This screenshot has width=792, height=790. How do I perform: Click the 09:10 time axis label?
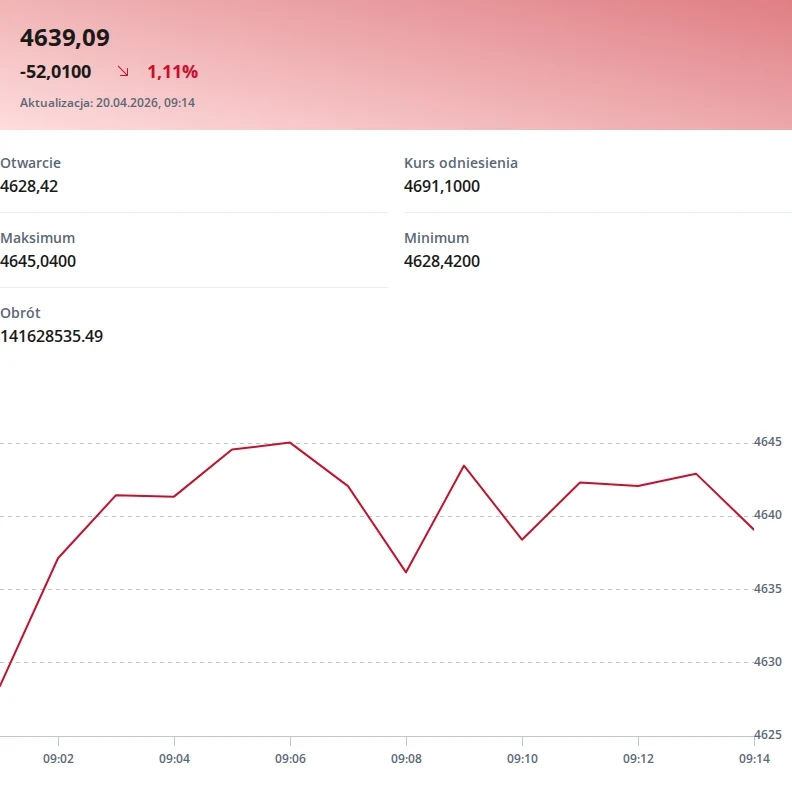(x=522, y=759)
